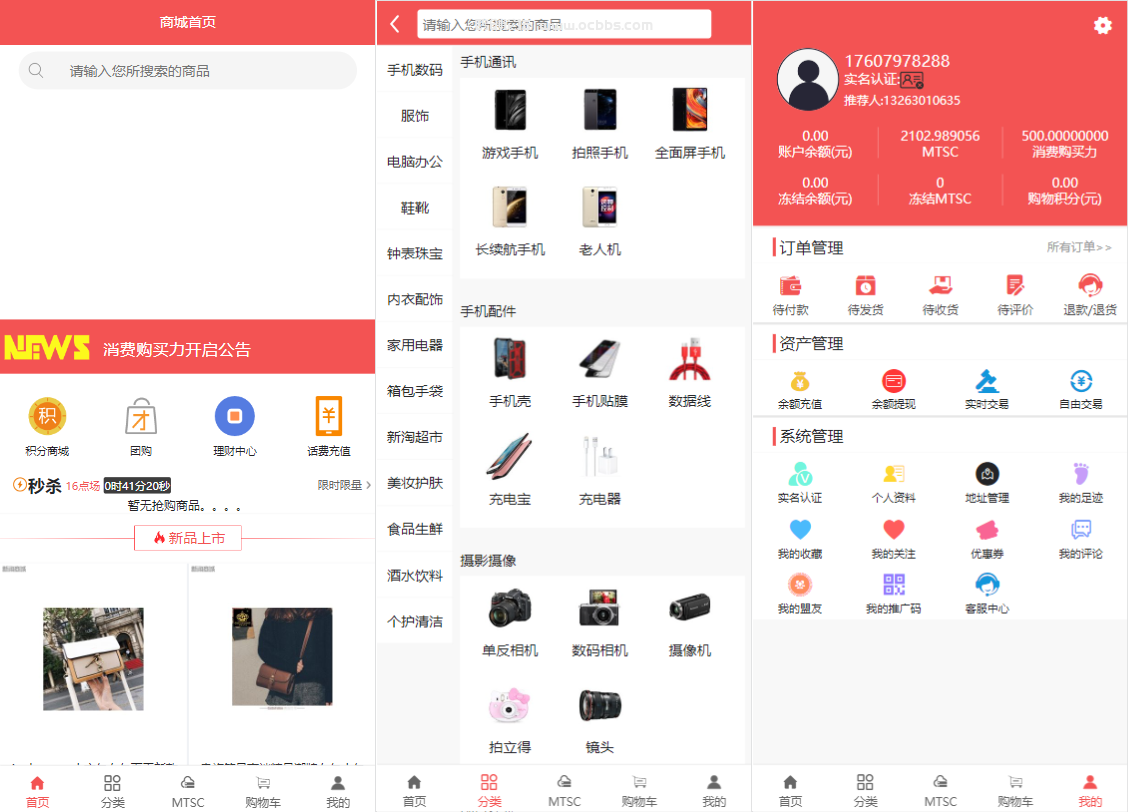Choose 家用电器 in category sidebar

(414, 345)
